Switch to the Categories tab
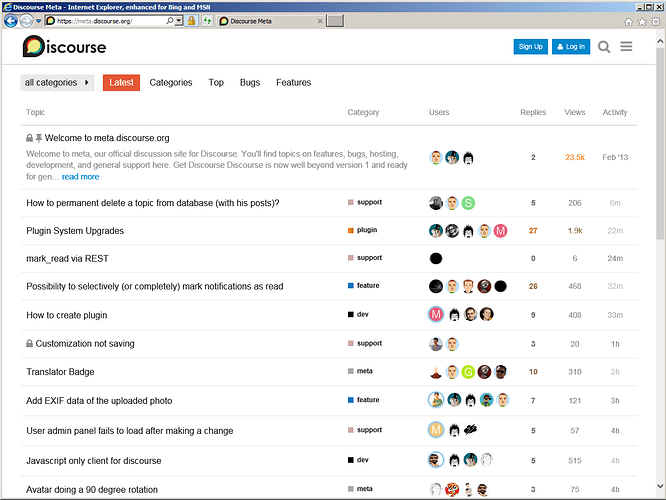Image resolution: width=666 pixels, height=500 pixels. tap(171, 82)
